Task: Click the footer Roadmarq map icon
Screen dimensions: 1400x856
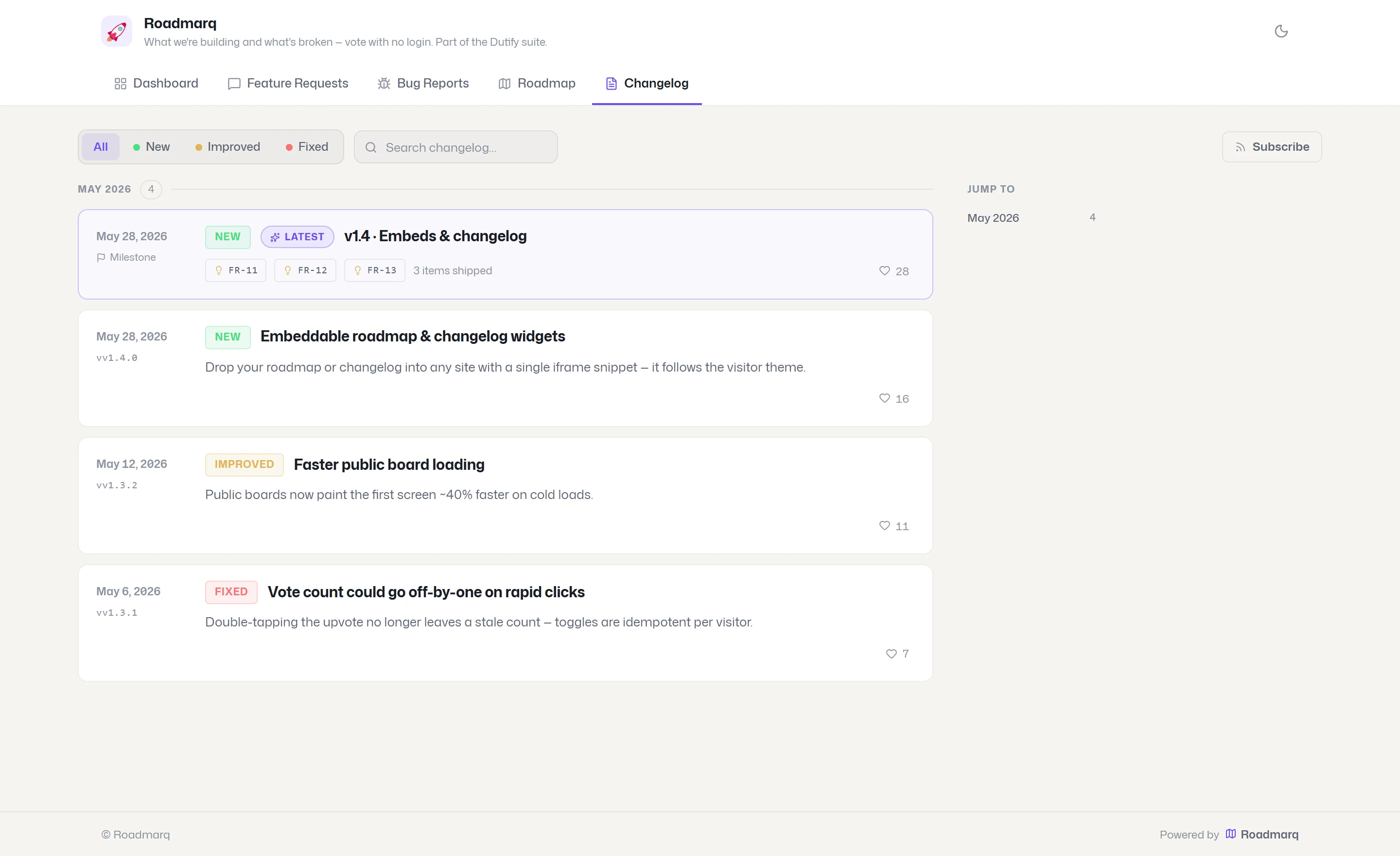Action: coord(1231,834)
